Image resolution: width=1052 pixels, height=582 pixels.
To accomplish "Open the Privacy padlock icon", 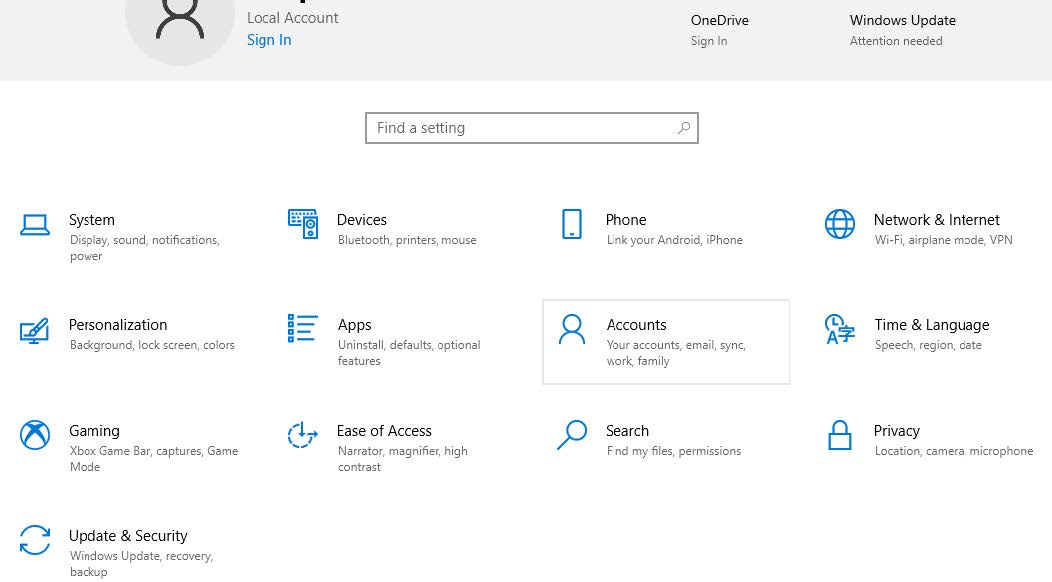I will coord(840,435).
